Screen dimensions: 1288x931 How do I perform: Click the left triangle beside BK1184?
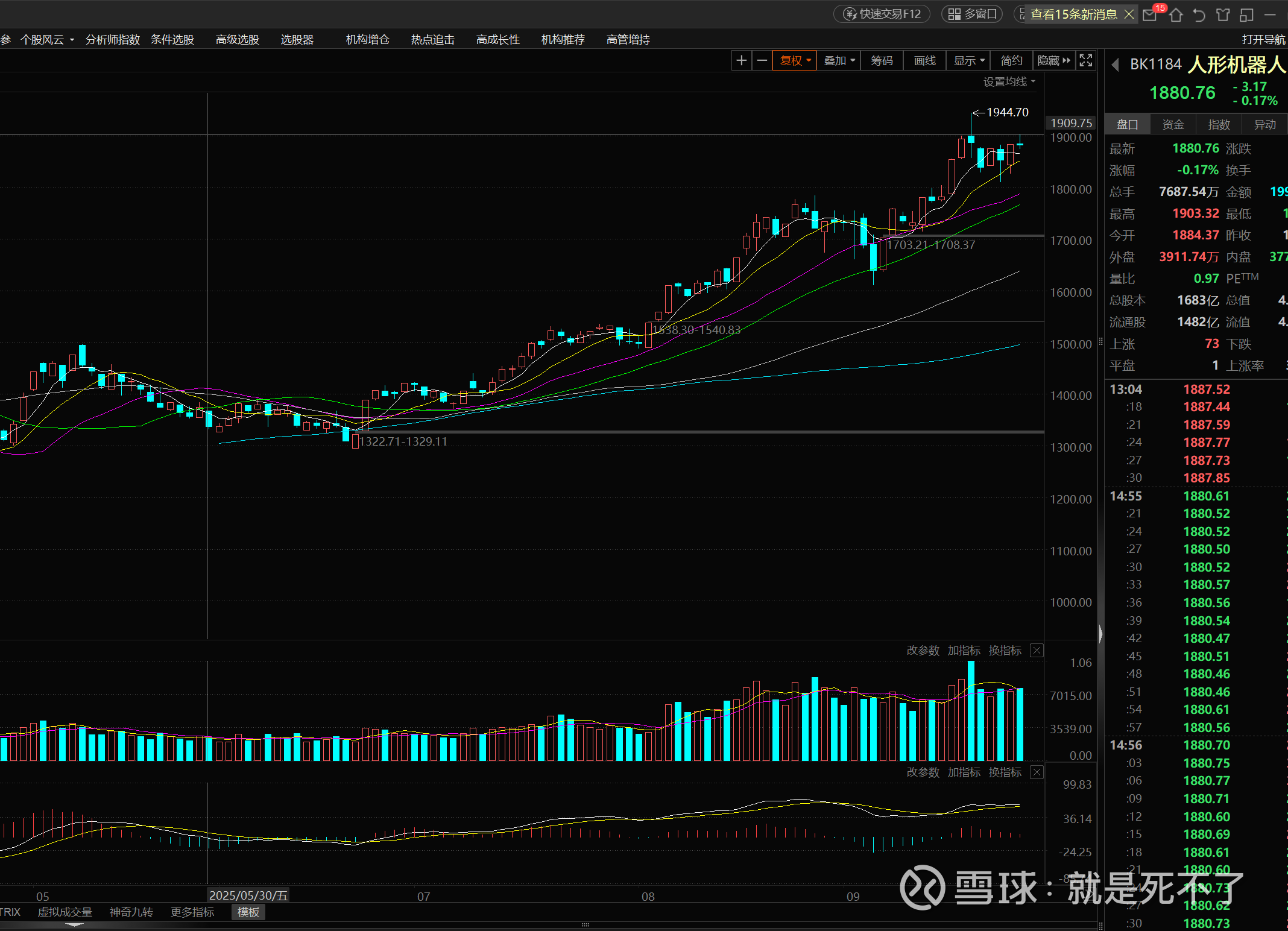1115,65
